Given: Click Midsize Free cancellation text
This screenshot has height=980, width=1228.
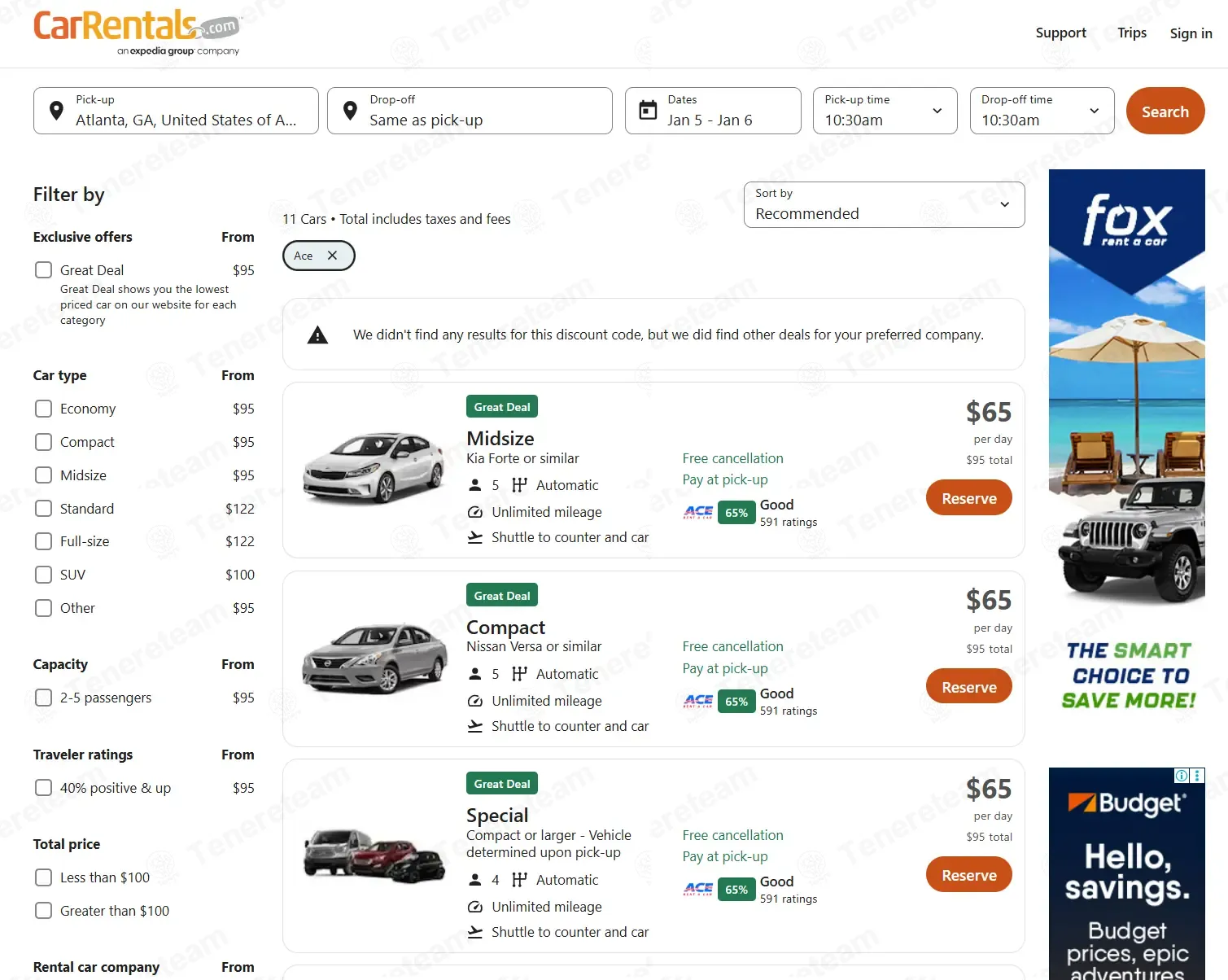Looking at the screenshot, I should (732, 458).
